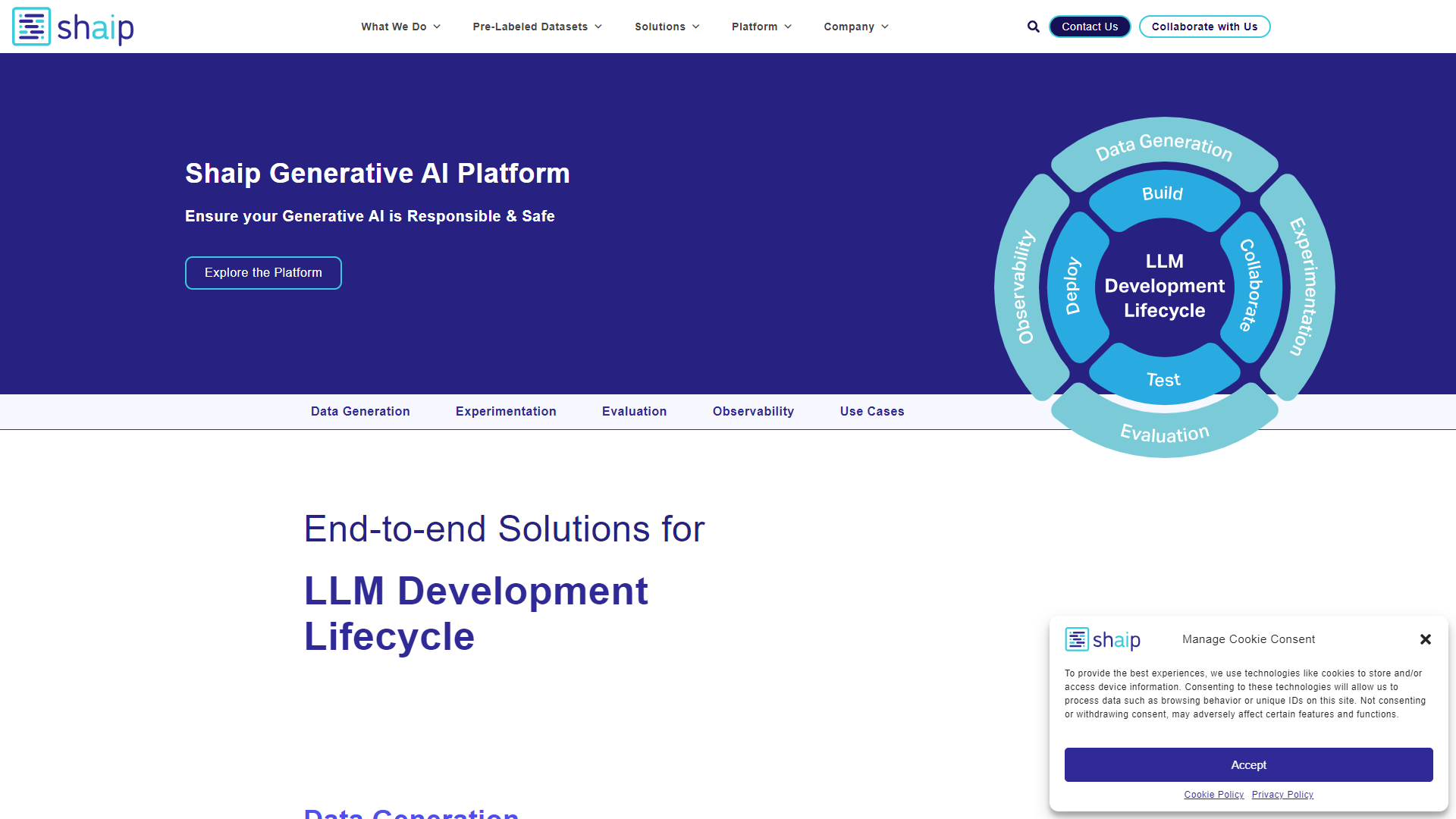Click the Contact Us button
Screen dimensions: 1456x819
coord(1090,27)
